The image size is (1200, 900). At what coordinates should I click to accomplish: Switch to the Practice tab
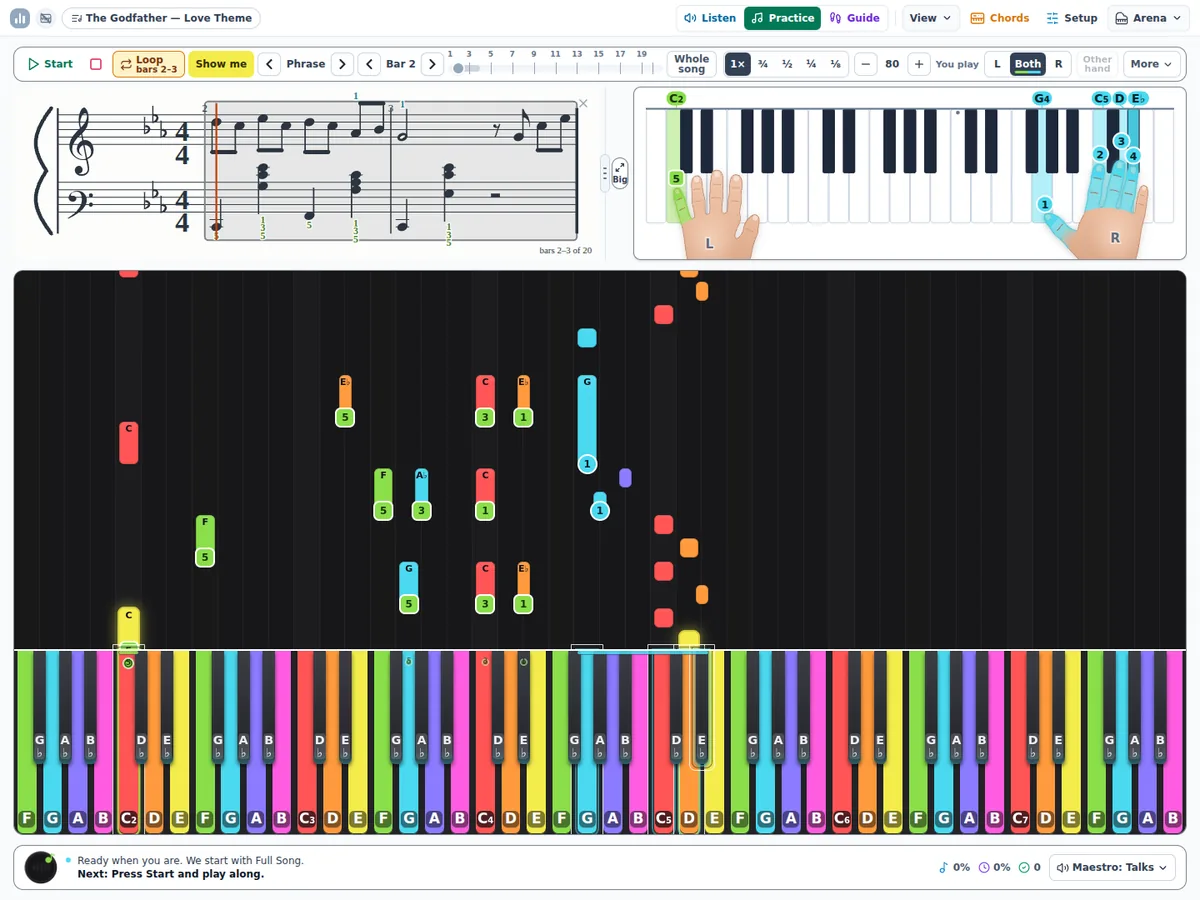click(782, 18)
